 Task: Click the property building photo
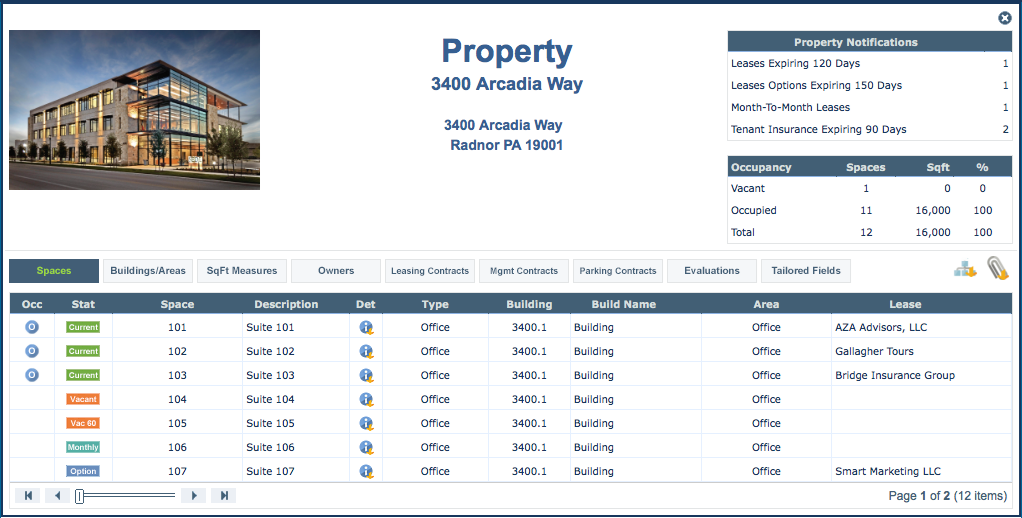134,110
